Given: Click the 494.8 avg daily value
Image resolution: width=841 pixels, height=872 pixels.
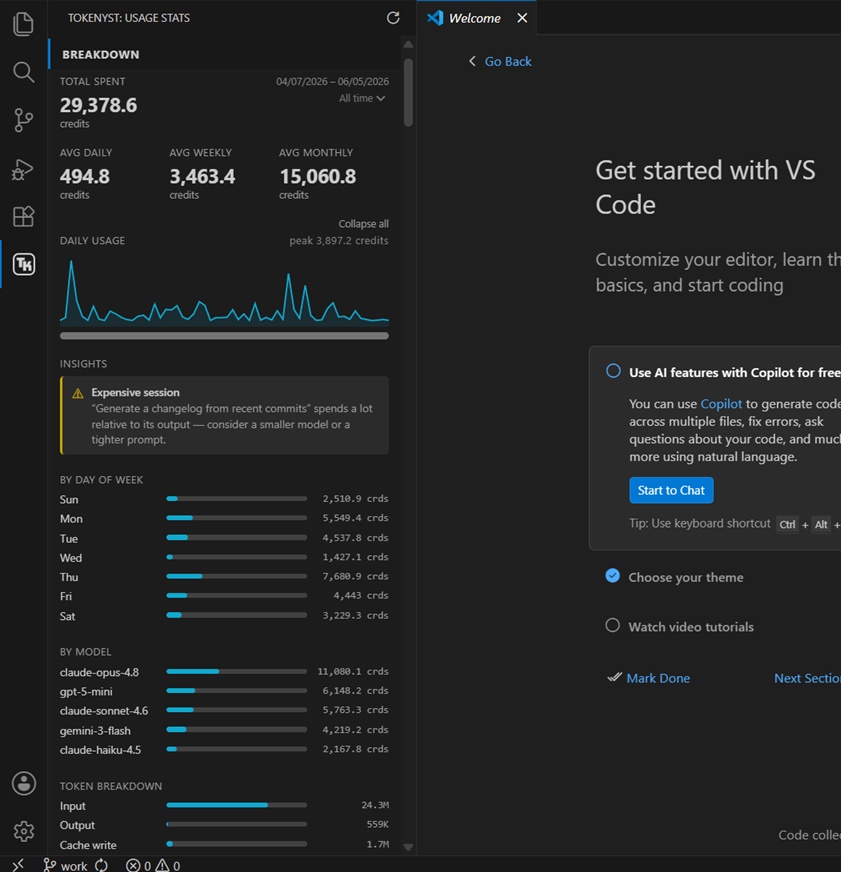Looking at the screenshot, I should [x=85, y=176].
